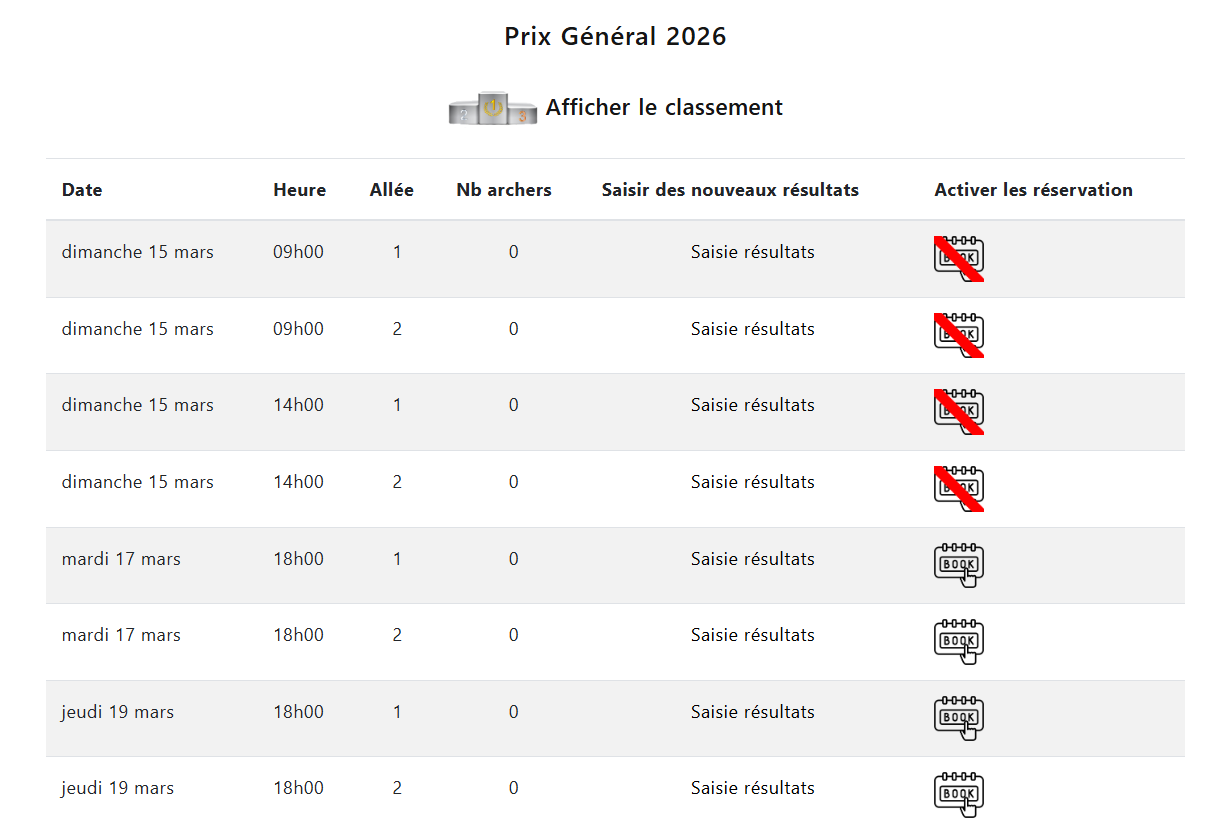Click Saisie résultats for jeudi 19 mars allée 2
Image resolution: width=1210 pixels, height=831 pixels.
tap(752, 787)
